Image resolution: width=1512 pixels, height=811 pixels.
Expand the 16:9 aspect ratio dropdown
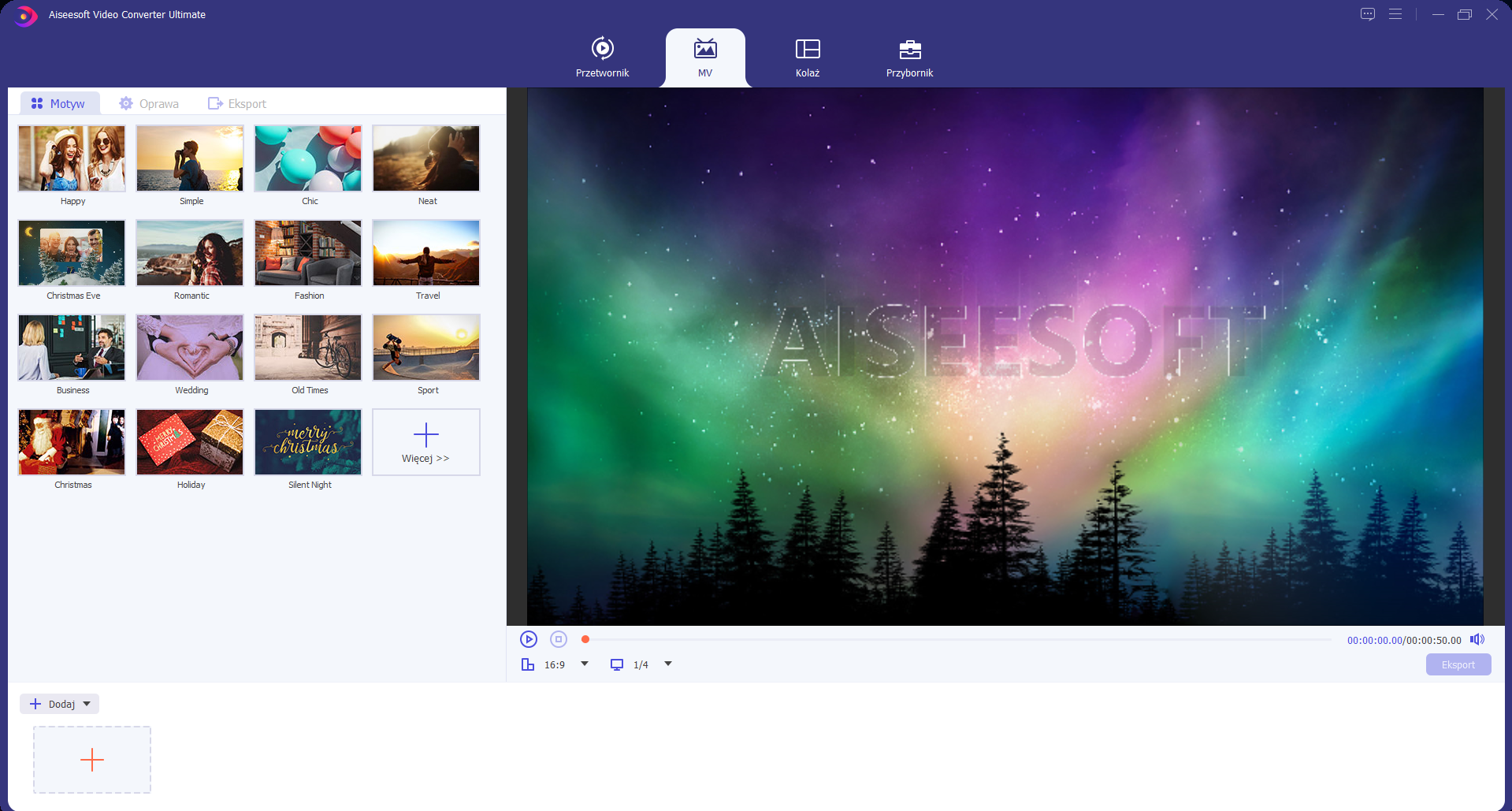coord(585,664)
